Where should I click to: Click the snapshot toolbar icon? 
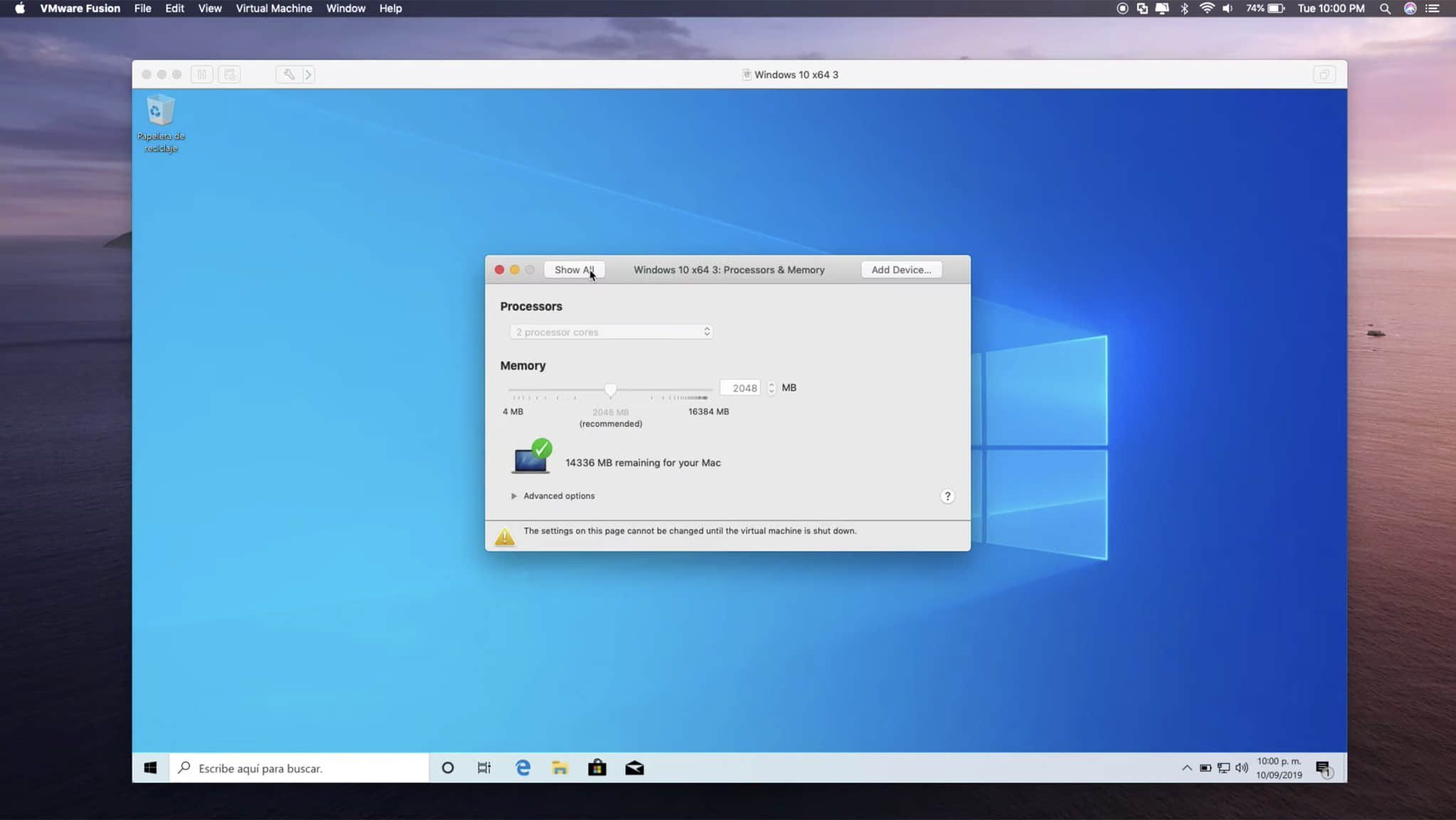[x=229, y=74]
